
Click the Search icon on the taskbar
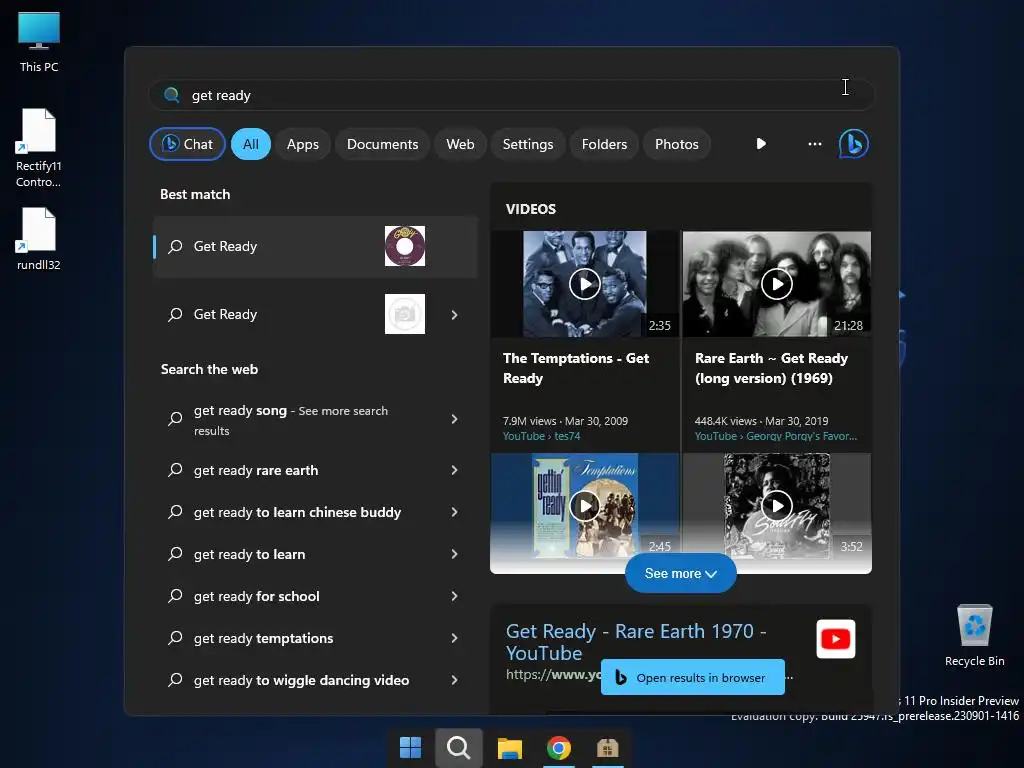[458, 748]
